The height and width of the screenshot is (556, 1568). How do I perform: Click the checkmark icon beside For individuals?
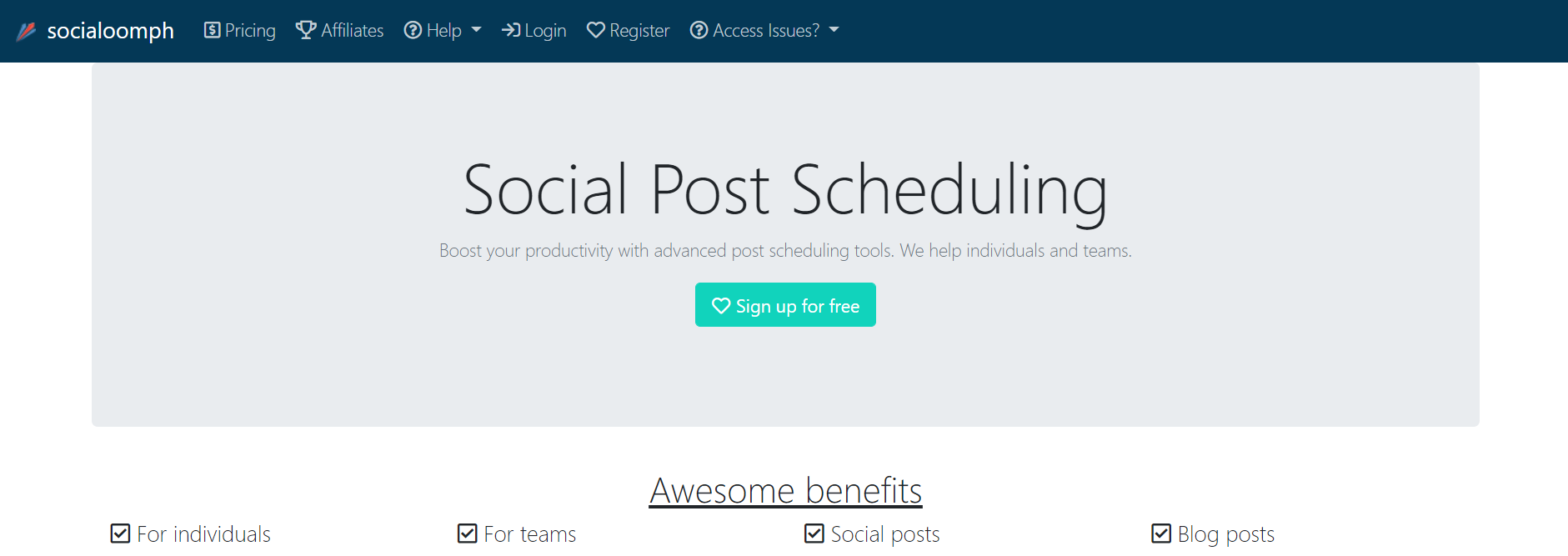pos(120,533)
